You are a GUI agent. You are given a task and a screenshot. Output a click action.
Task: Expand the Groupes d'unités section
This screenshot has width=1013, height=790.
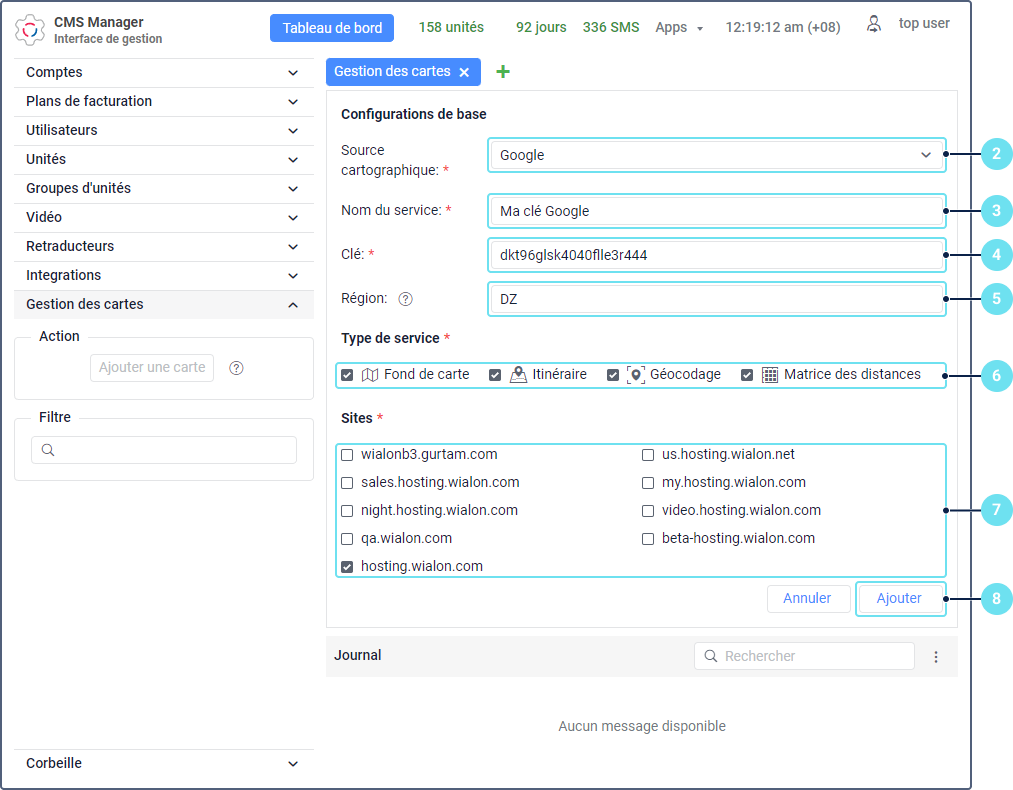pos(163,189)
